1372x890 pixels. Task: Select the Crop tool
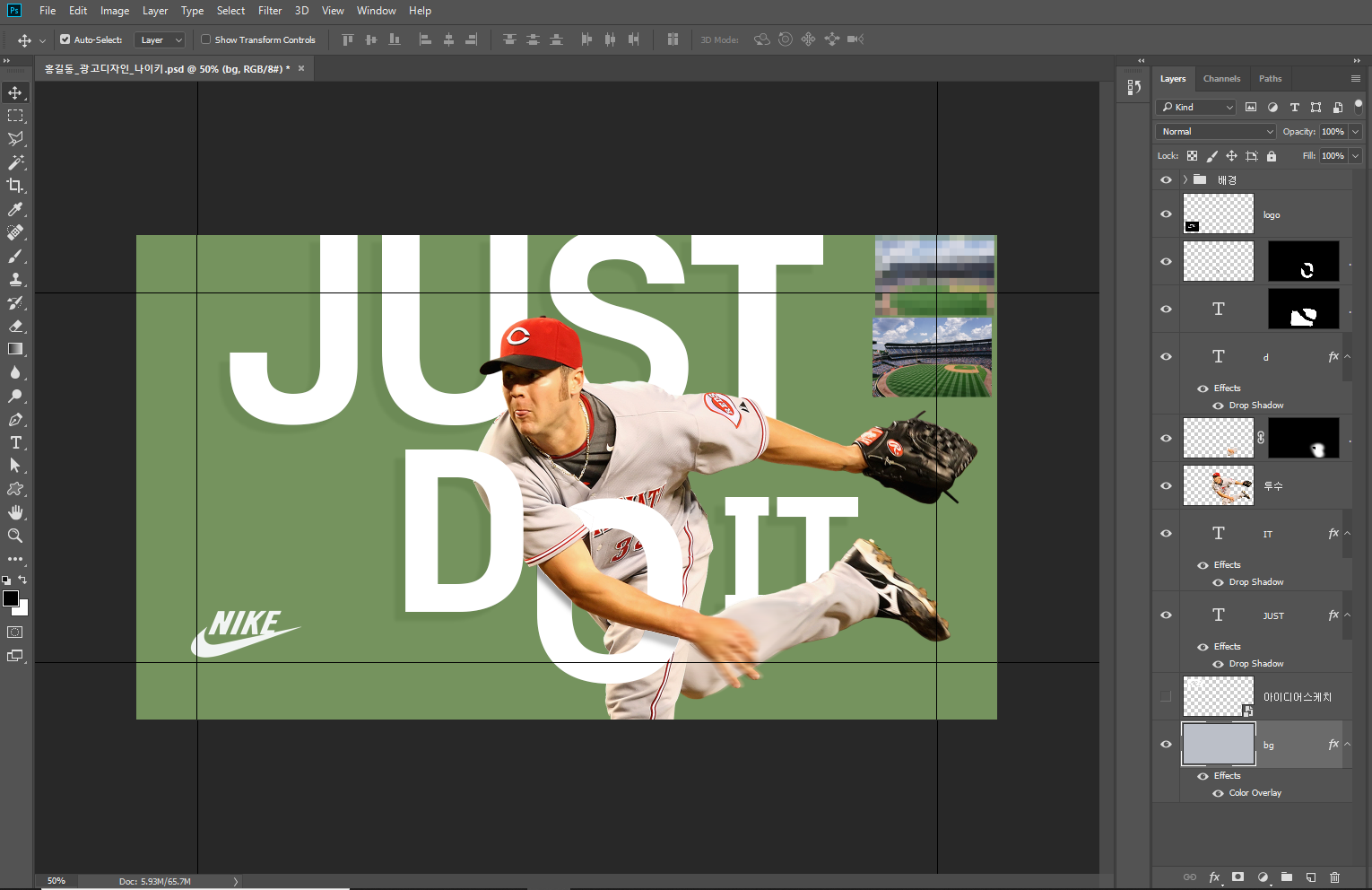point(15,186)
